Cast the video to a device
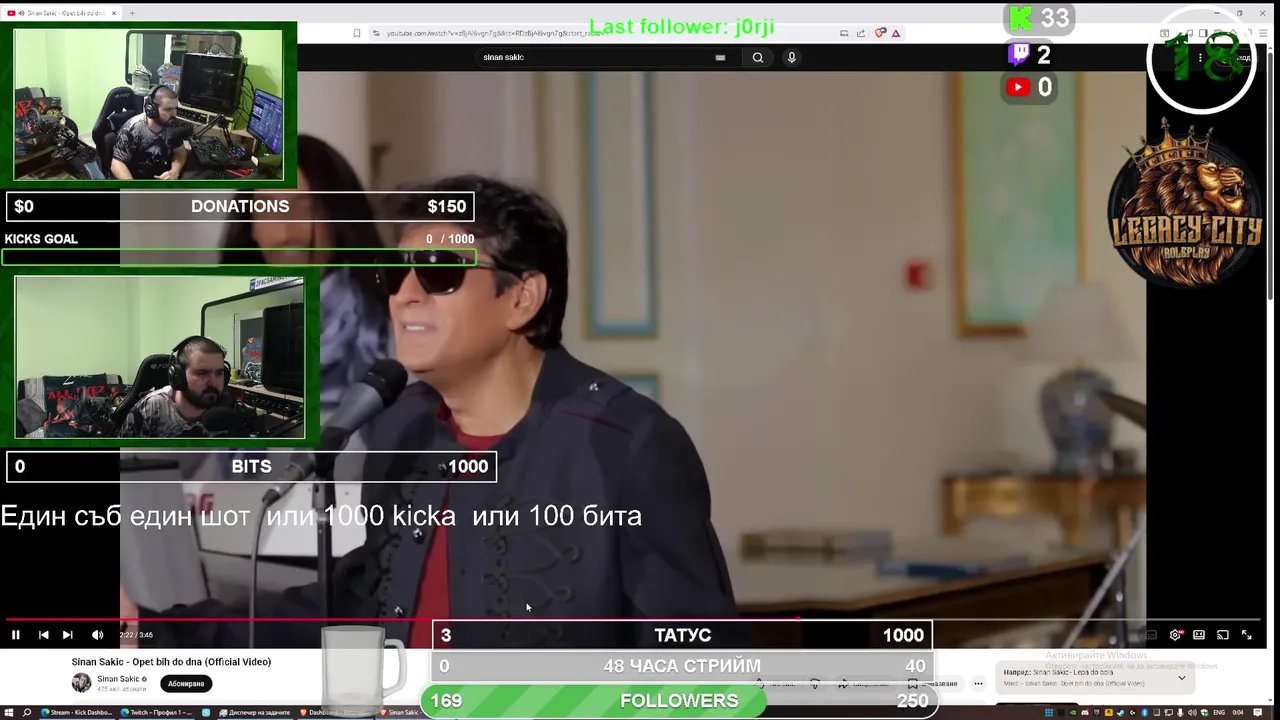 click(x=1223, y=635)
